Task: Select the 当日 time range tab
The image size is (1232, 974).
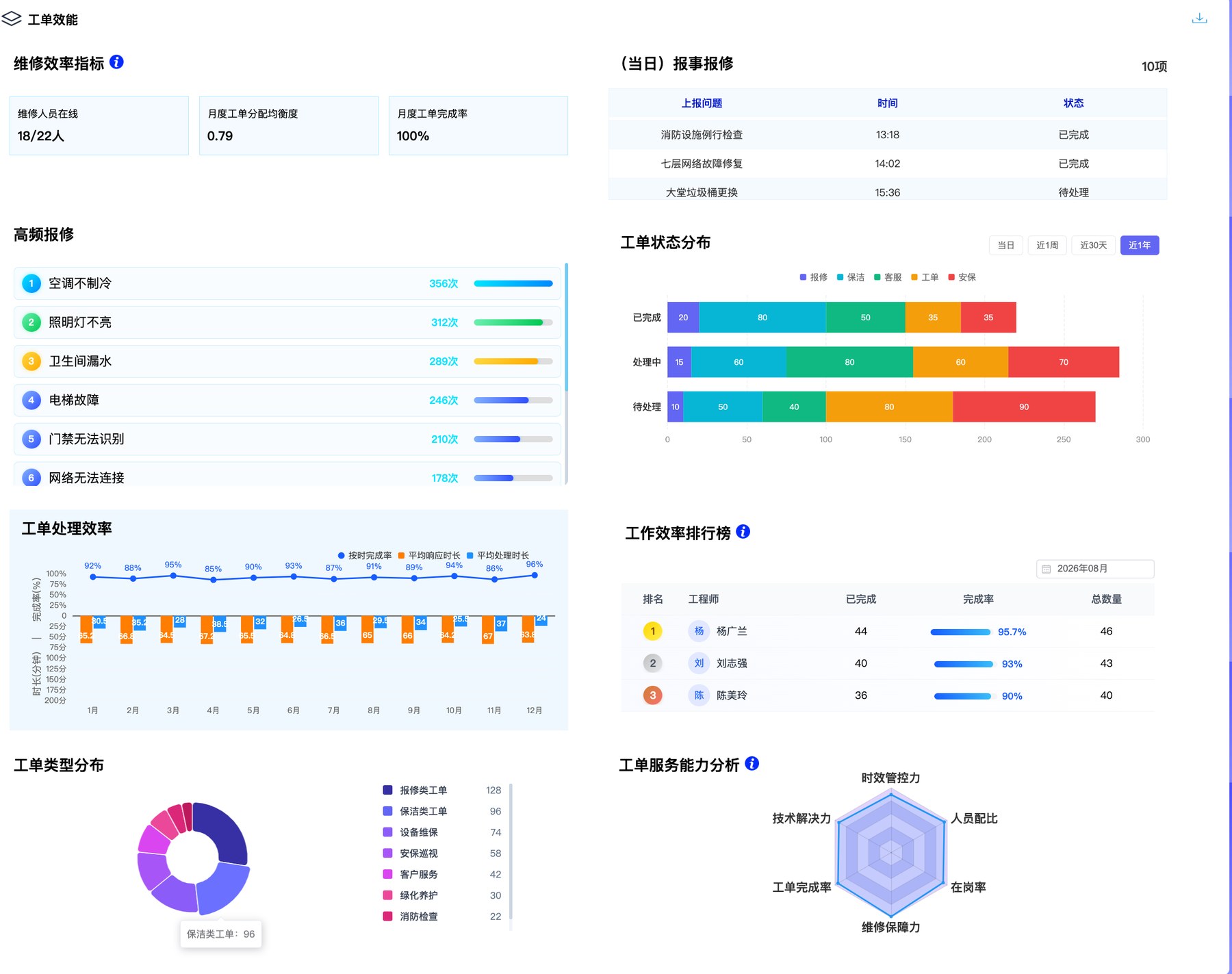Action: (x=1005, y=245)
